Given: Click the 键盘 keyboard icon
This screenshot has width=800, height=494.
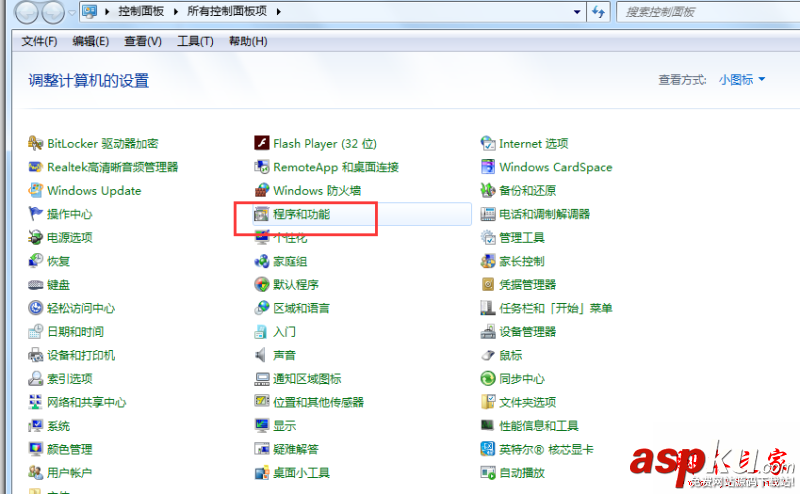Looking at the screenshot, I should (x=35, y=285).
